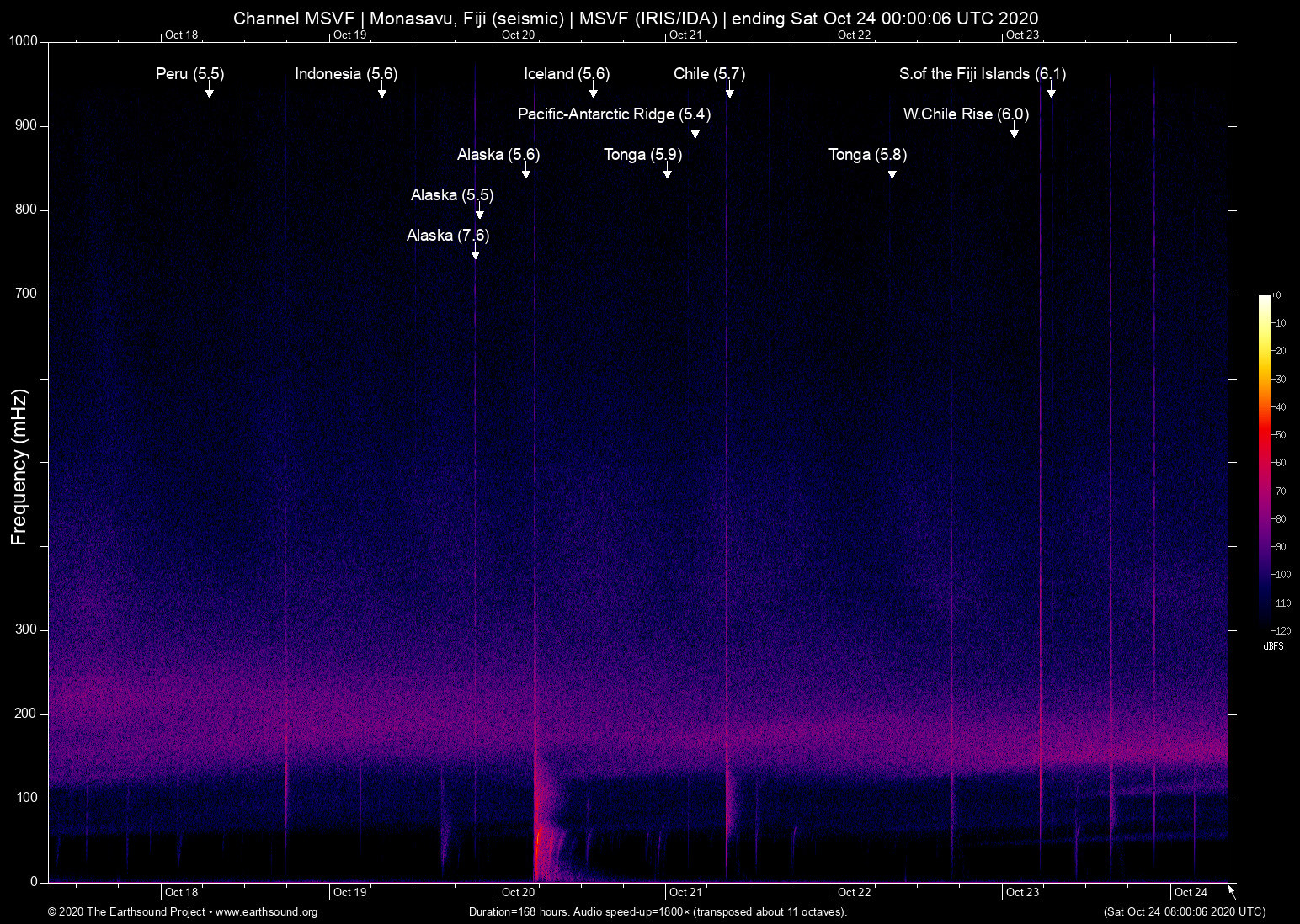
Task: Click the arrow marker below Tonga (5.9)
Action: [668, 172]
